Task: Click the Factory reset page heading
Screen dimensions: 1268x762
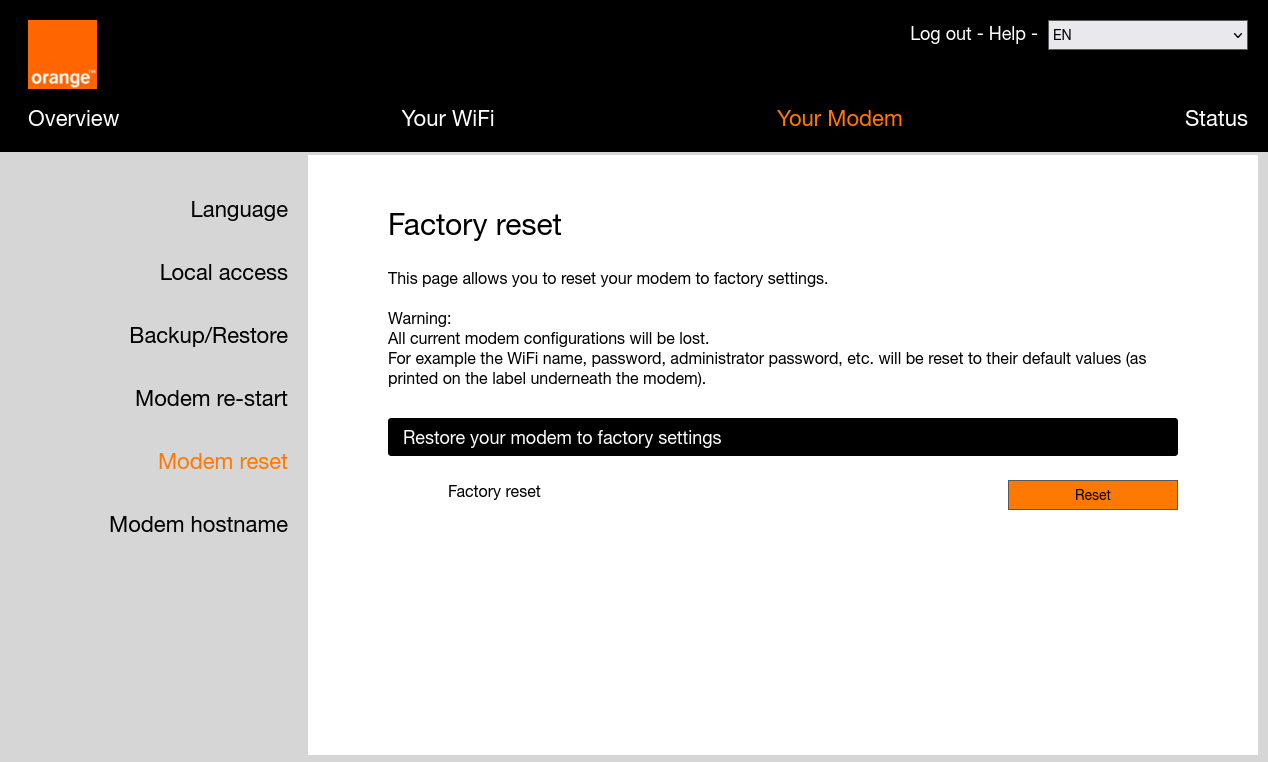Action: pyautogui.click(x=474, y=225)
